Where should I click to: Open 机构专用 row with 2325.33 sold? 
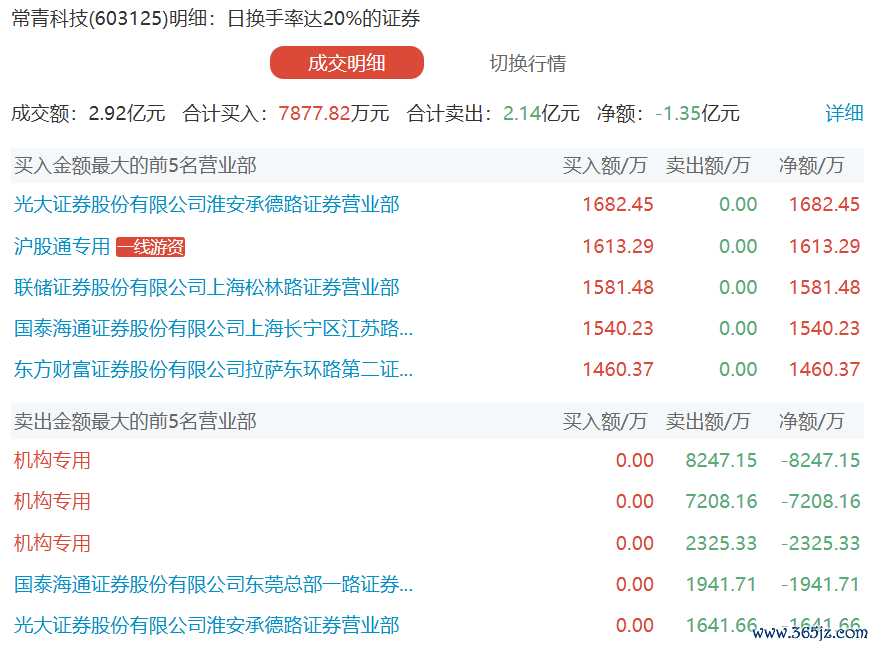(52, 543)
